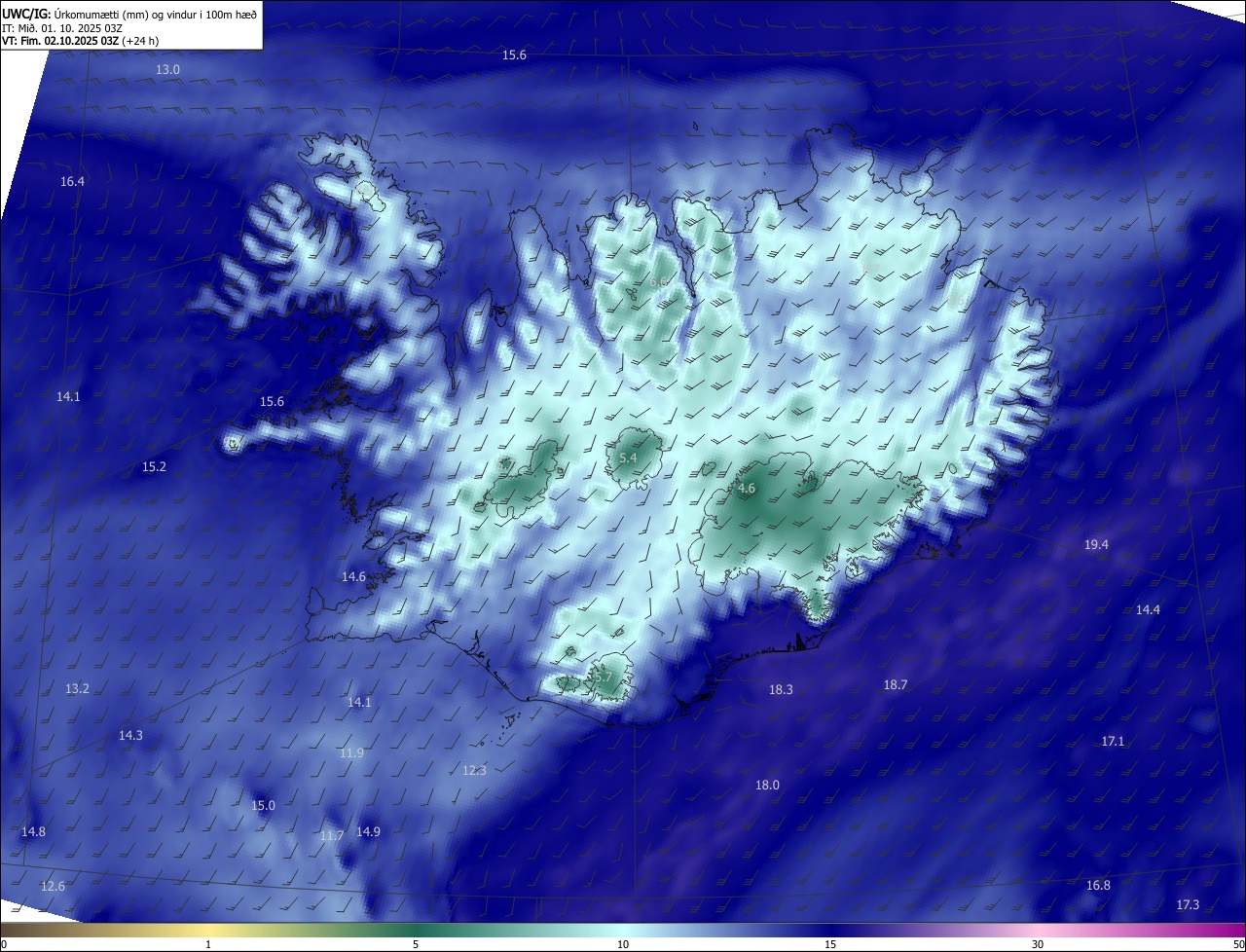1246x952 pixels.
Task: Click the 15.0 value label
Action: coord(263,806)
